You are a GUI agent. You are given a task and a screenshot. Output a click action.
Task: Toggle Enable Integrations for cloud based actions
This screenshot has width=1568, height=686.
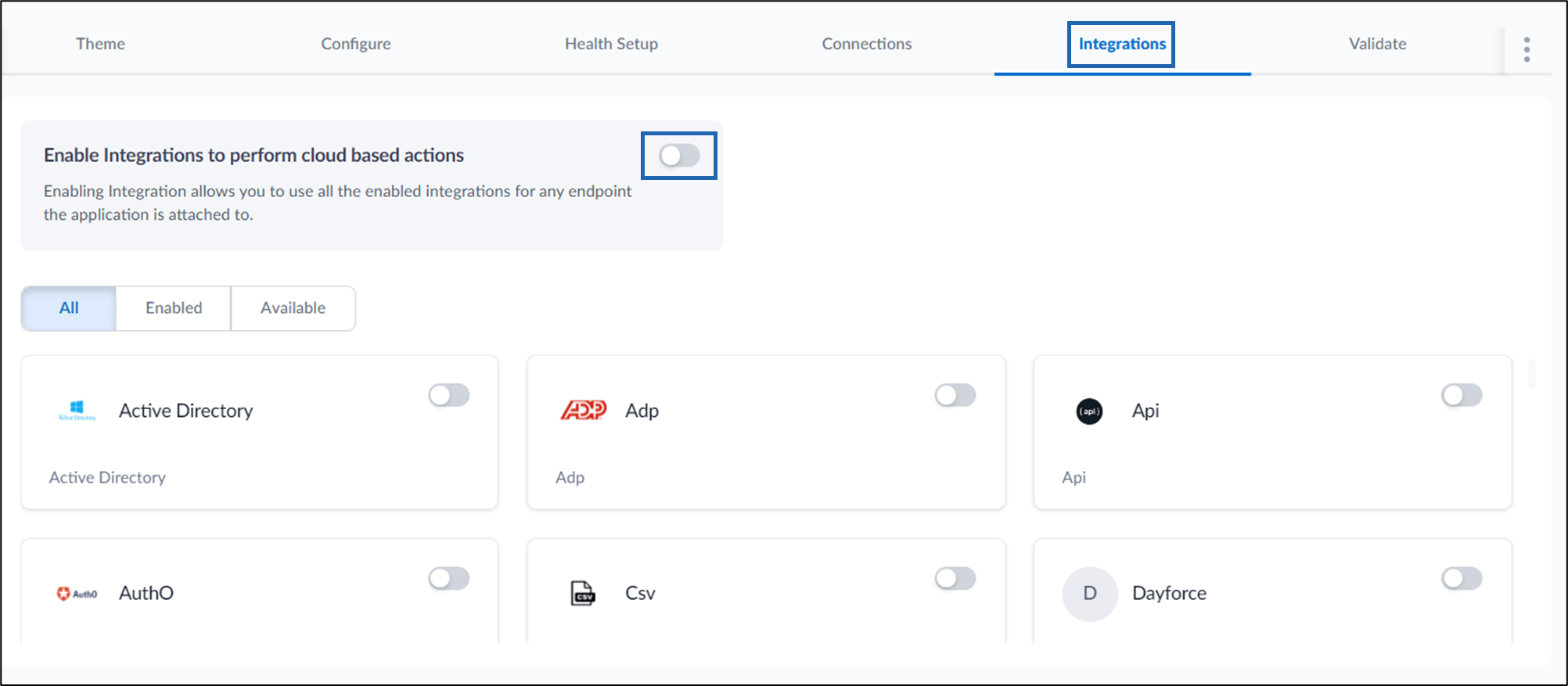coord(679,156)
